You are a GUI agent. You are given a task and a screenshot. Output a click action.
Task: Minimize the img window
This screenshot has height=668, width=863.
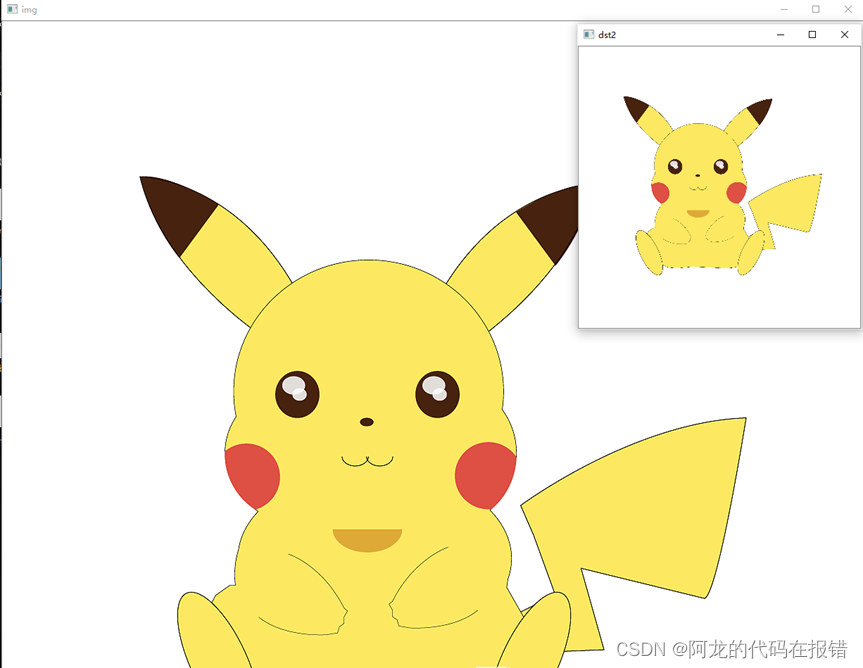(784, 9)
